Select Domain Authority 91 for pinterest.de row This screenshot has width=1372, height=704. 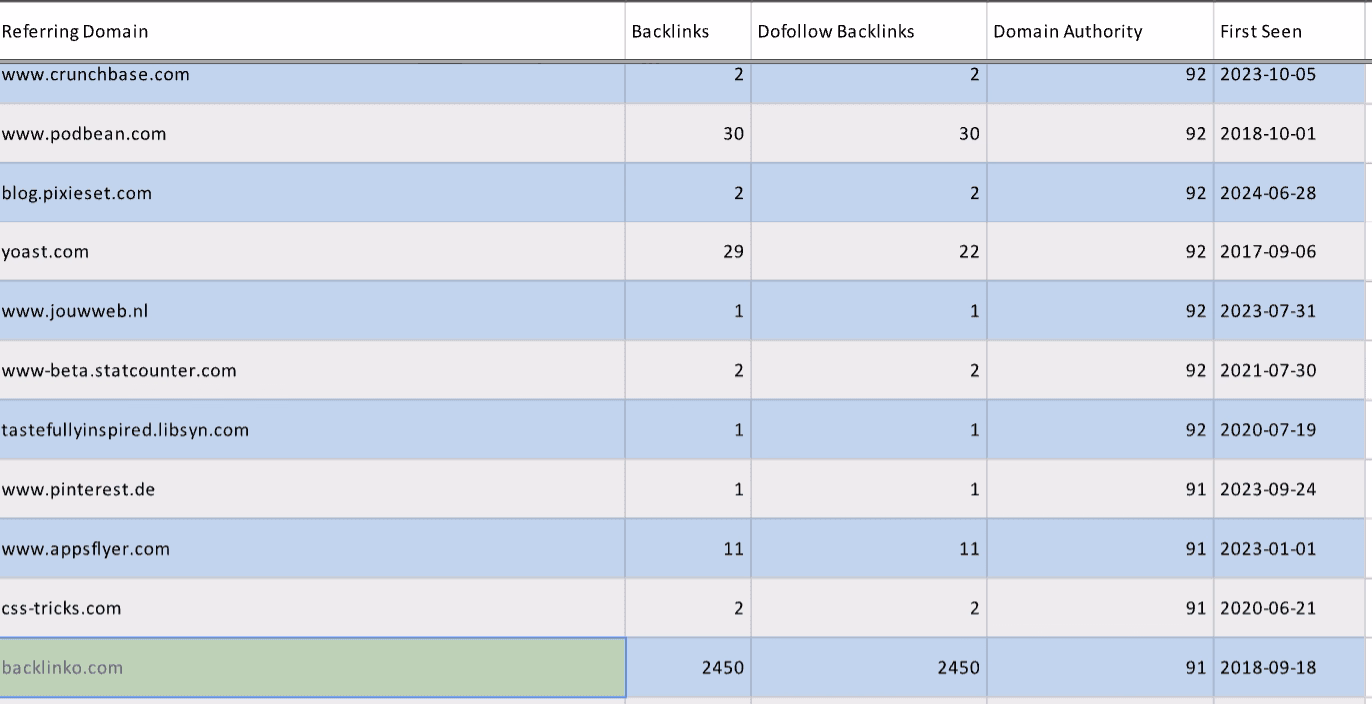point(1100,489)
